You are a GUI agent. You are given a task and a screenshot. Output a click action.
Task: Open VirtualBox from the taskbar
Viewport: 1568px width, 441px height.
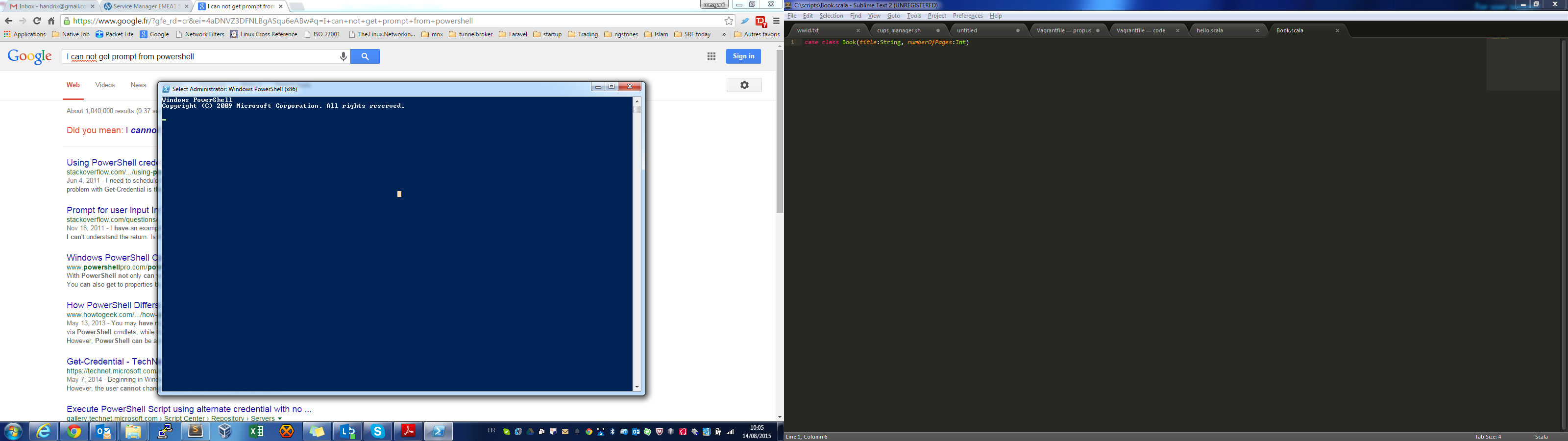[225, 432]
